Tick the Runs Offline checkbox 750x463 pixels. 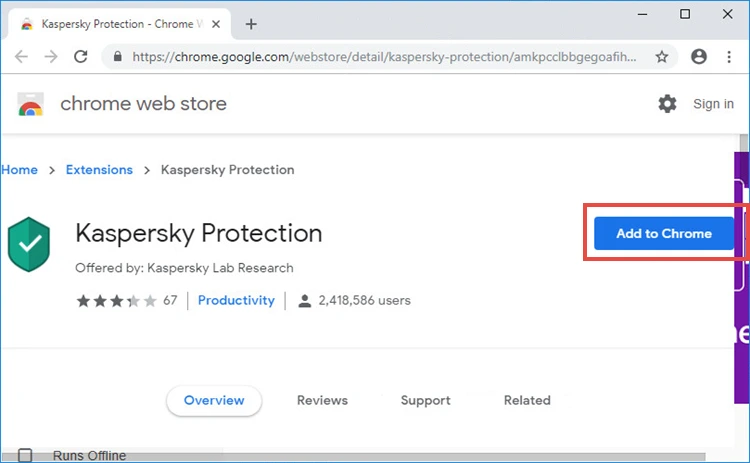click(x=25, y=455)
